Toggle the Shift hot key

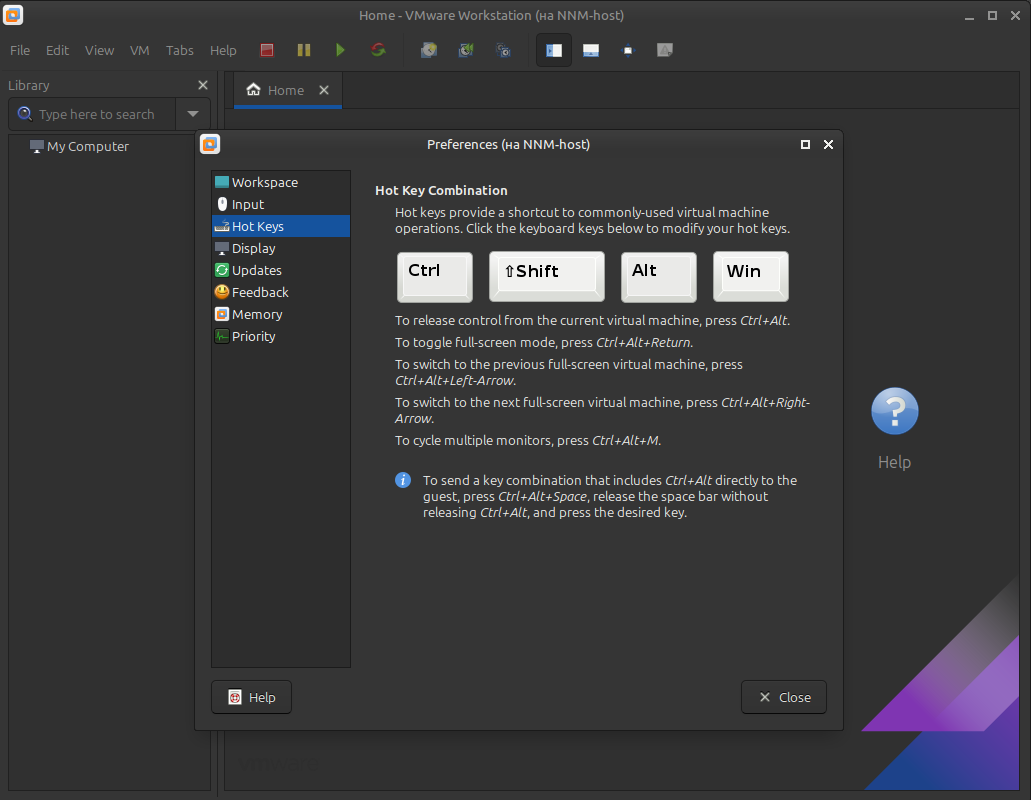pos(546,276)
